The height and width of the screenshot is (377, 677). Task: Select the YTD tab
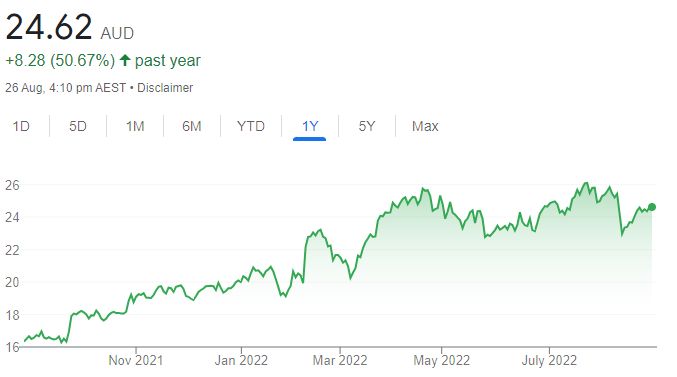(250, 126)
